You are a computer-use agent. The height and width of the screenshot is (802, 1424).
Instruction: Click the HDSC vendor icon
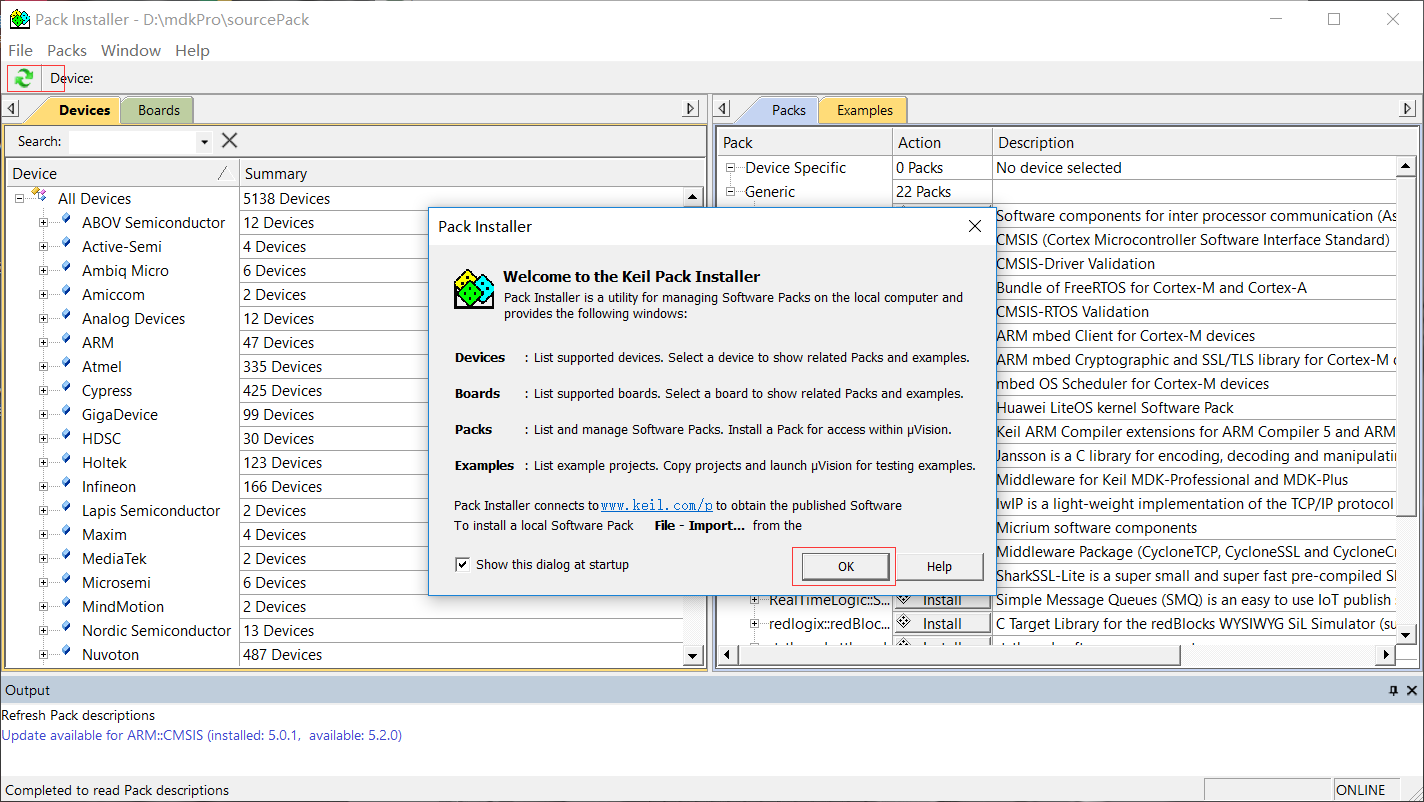[66, 437]
